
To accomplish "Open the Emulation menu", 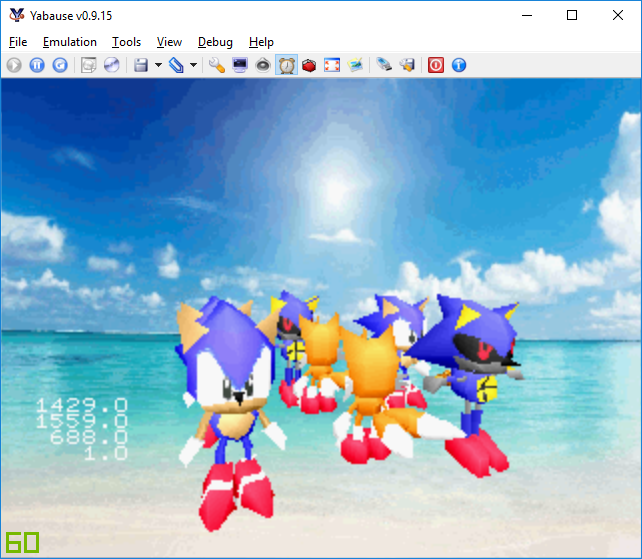I will coord(70,42).
